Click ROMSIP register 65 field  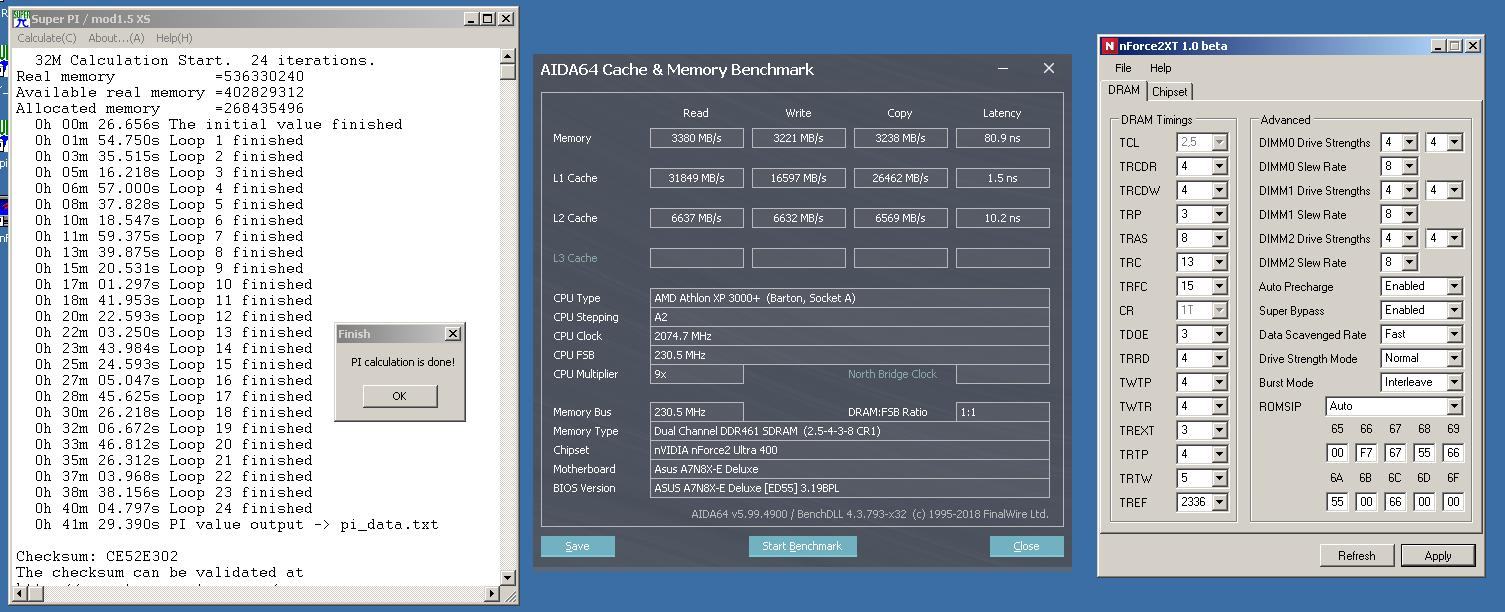(x=1337, y=453)
